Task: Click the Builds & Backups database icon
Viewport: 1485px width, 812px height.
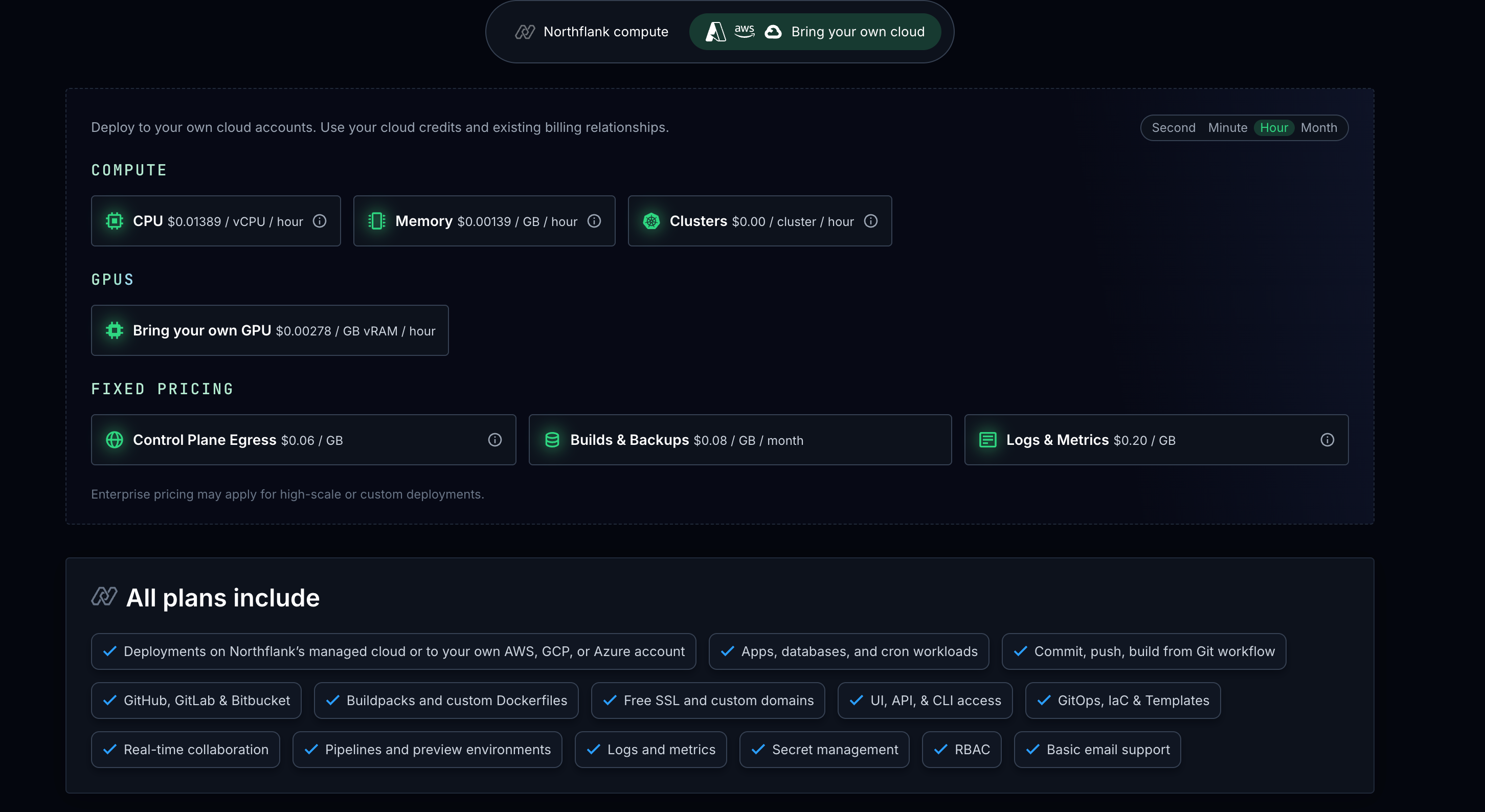Action: coord(552,440)
